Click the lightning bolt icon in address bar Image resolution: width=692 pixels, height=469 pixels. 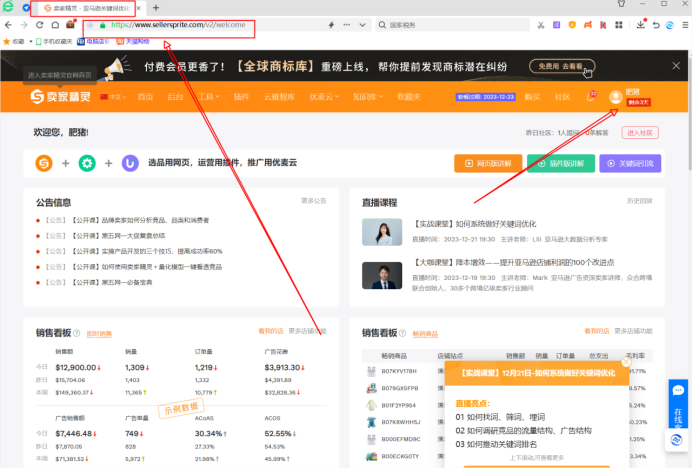tap(331, 25)
